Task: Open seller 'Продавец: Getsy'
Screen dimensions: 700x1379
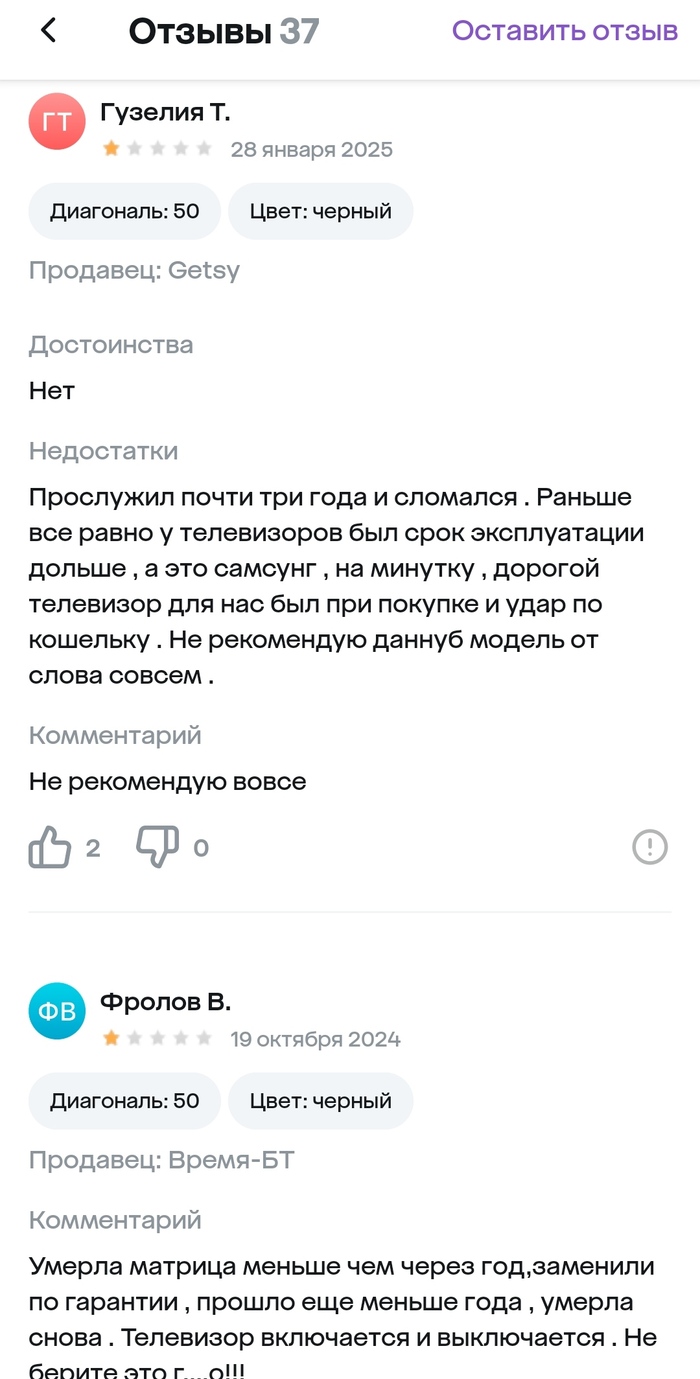Action: [x=134, y=270]
